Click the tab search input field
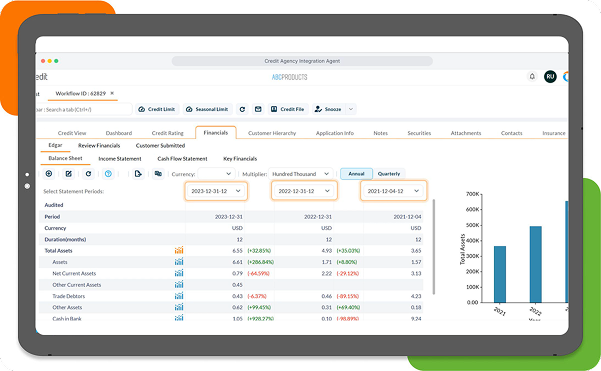601x371 pixels. point(84,109)
